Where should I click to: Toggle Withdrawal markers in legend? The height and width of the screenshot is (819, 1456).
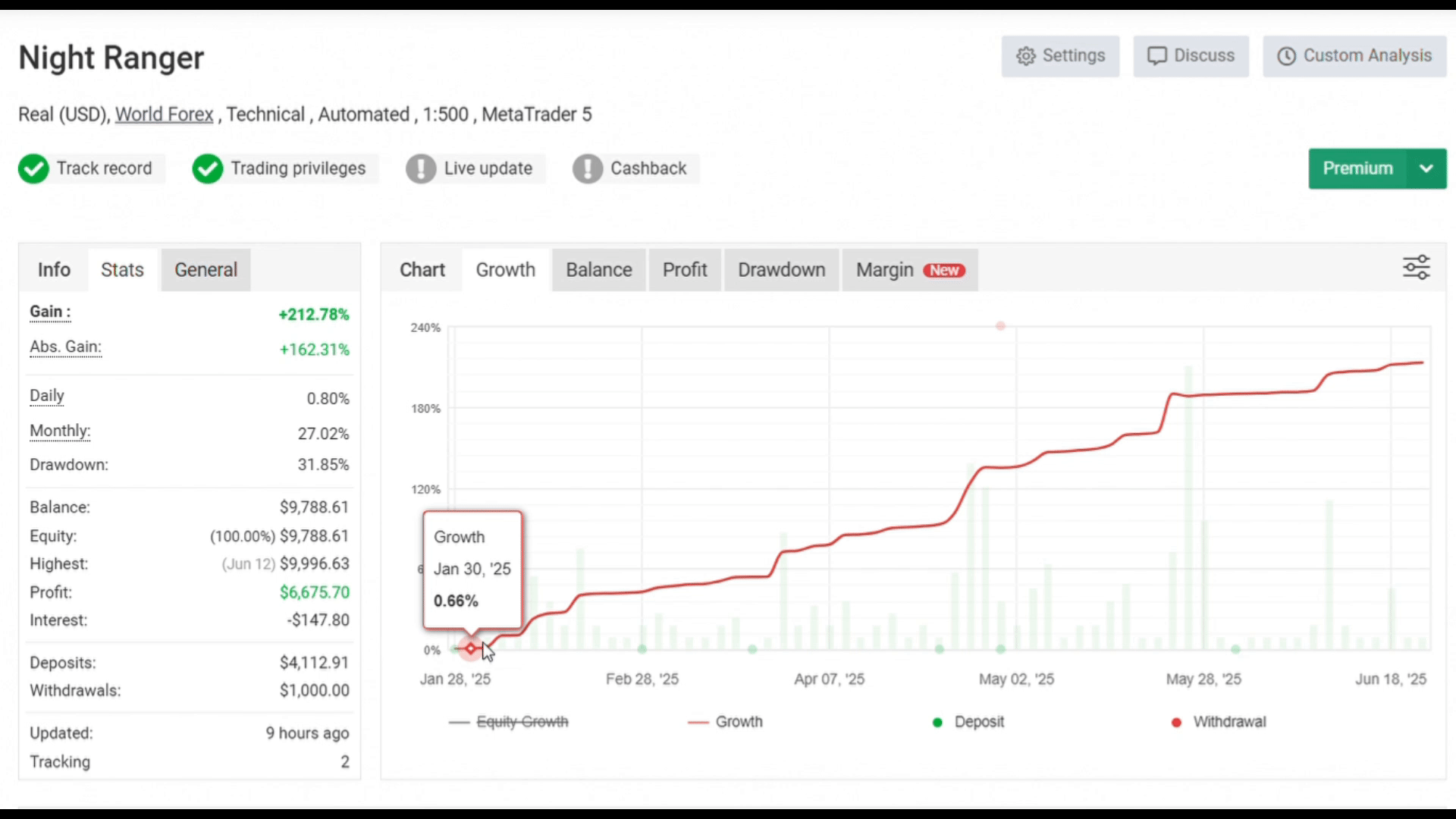coord(1219,722)
